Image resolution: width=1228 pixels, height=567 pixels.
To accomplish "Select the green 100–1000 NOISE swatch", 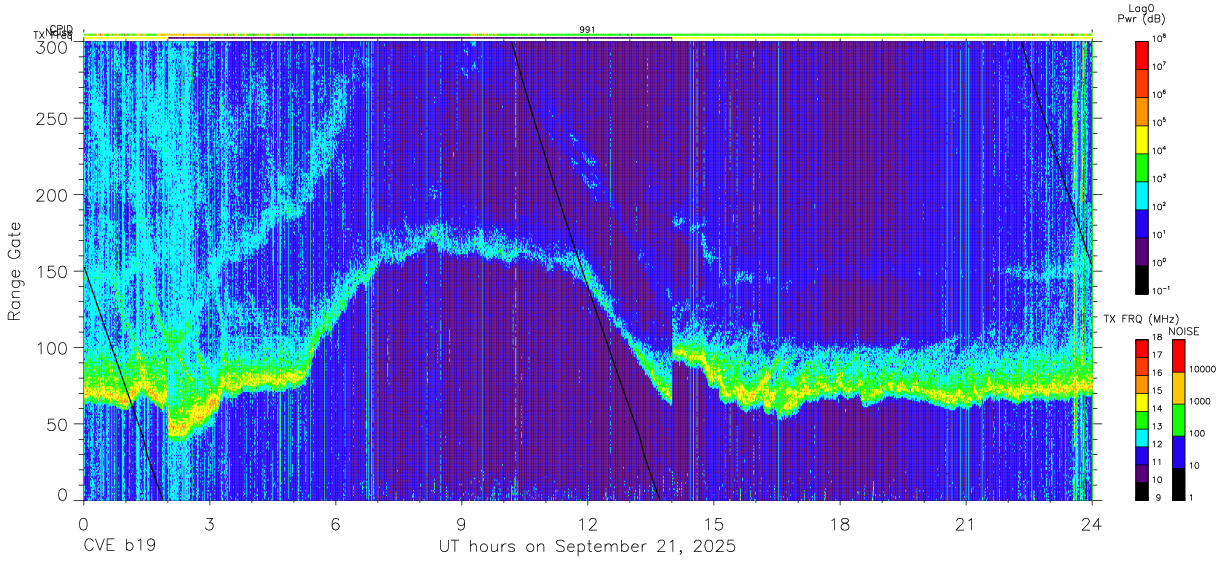I will (1178, 420).
